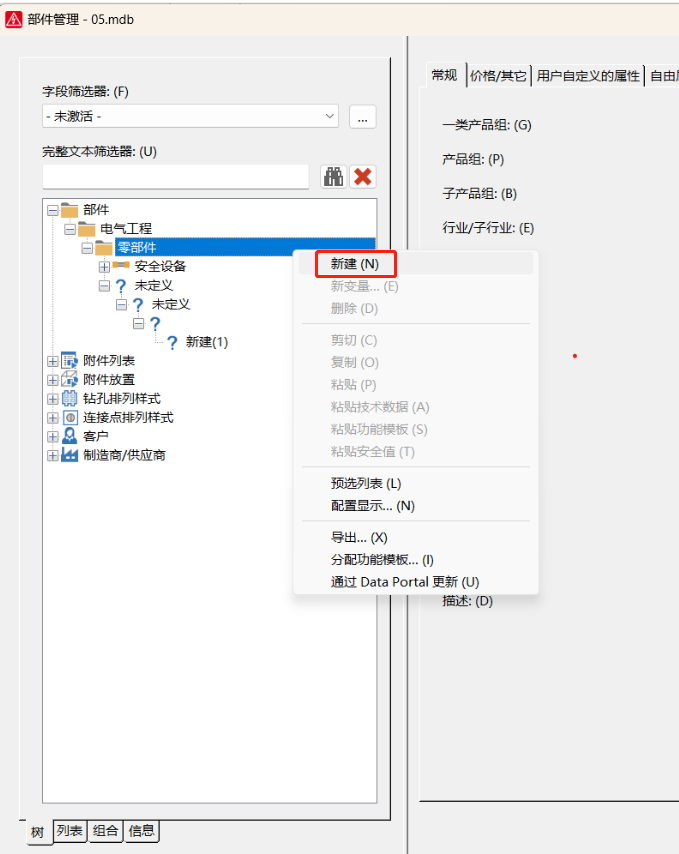Switch to the 价格/其它 tab

(498, 76)
